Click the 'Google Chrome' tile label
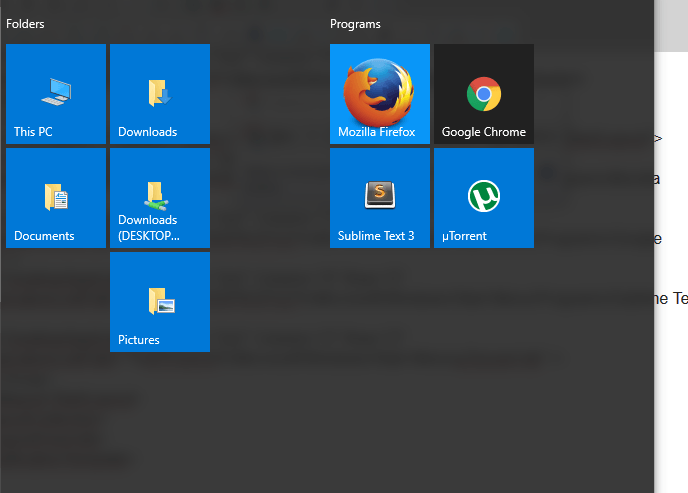Image resolution: width=688 pixels, height=493 pixels. (x=483, y=132)
